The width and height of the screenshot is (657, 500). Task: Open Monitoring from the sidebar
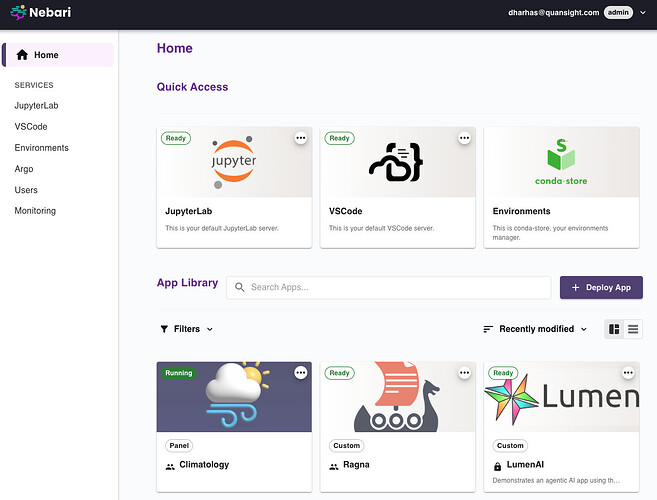tap(35, 211)
